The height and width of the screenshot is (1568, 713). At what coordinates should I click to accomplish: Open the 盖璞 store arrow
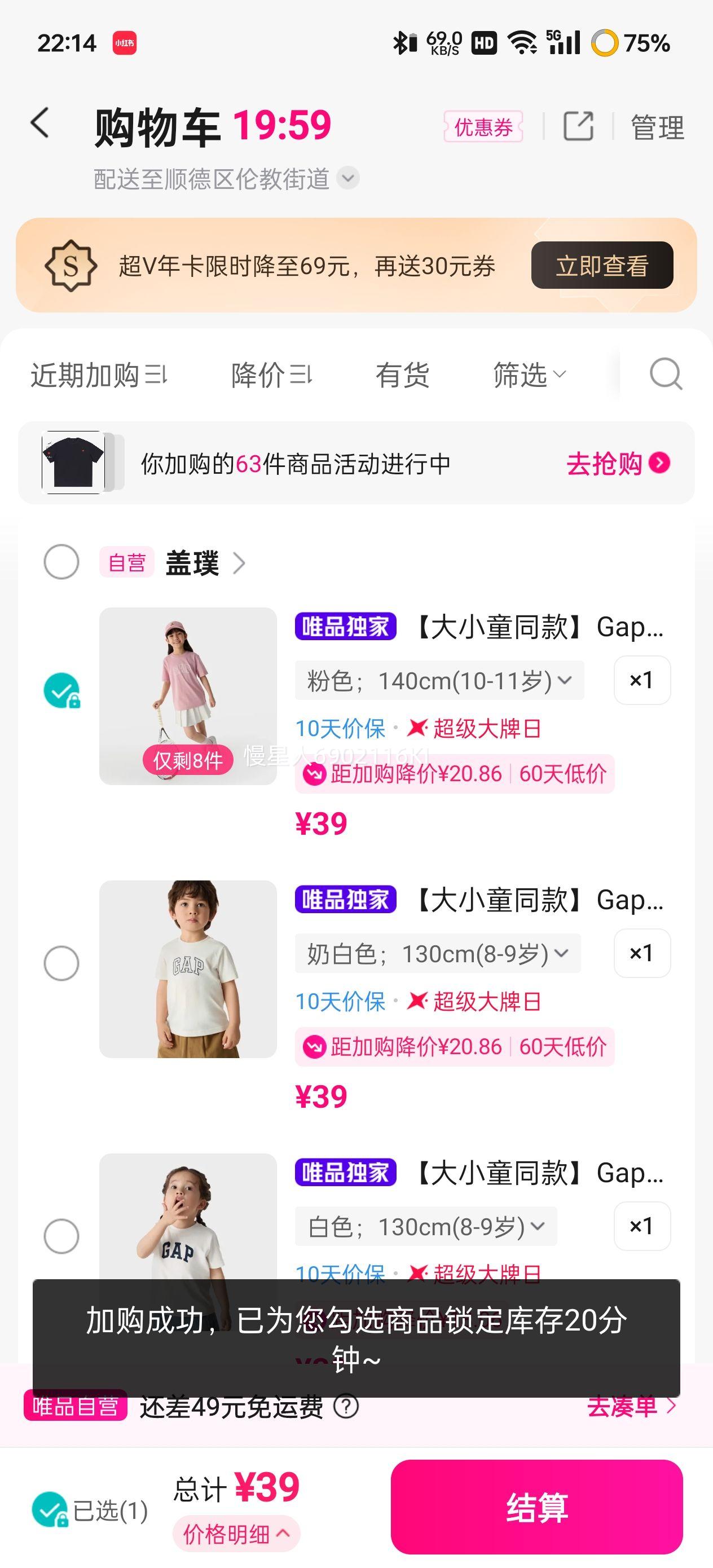click(239, 563)
